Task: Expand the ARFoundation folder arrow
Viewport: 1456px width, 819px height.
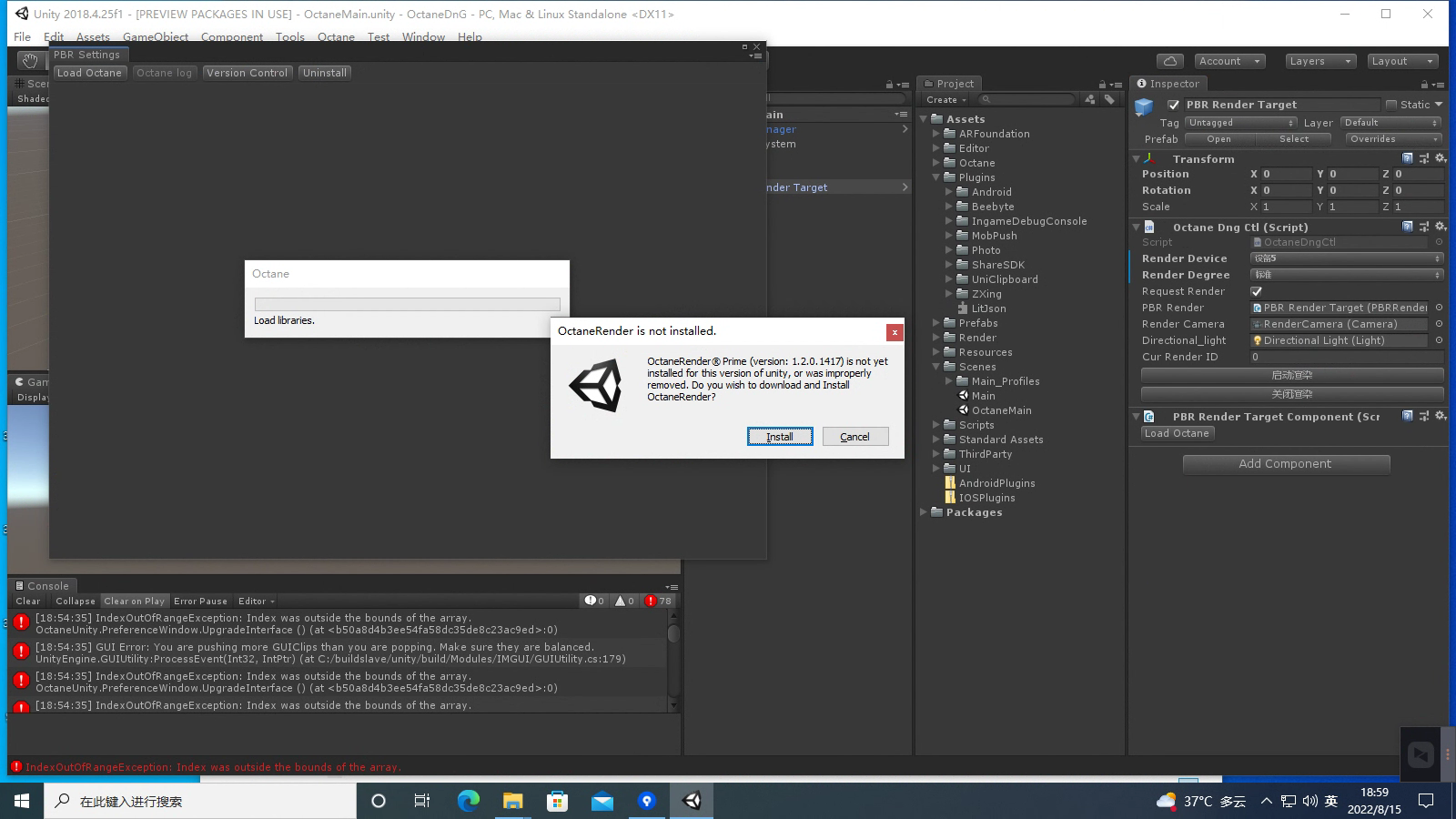Action: click(x=936, y=134)
